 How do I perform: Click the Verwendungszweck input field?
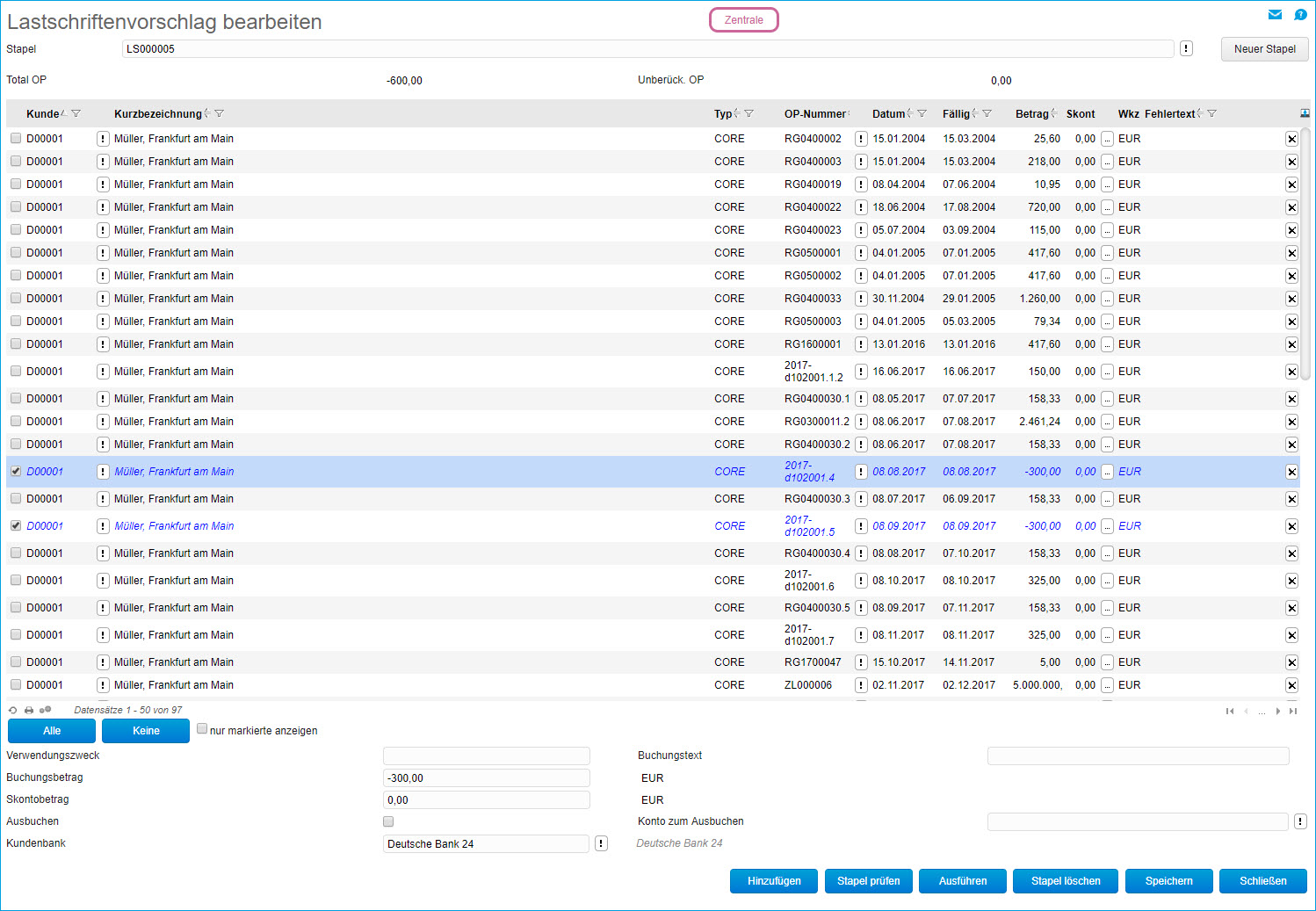click(x=486, y=756)
